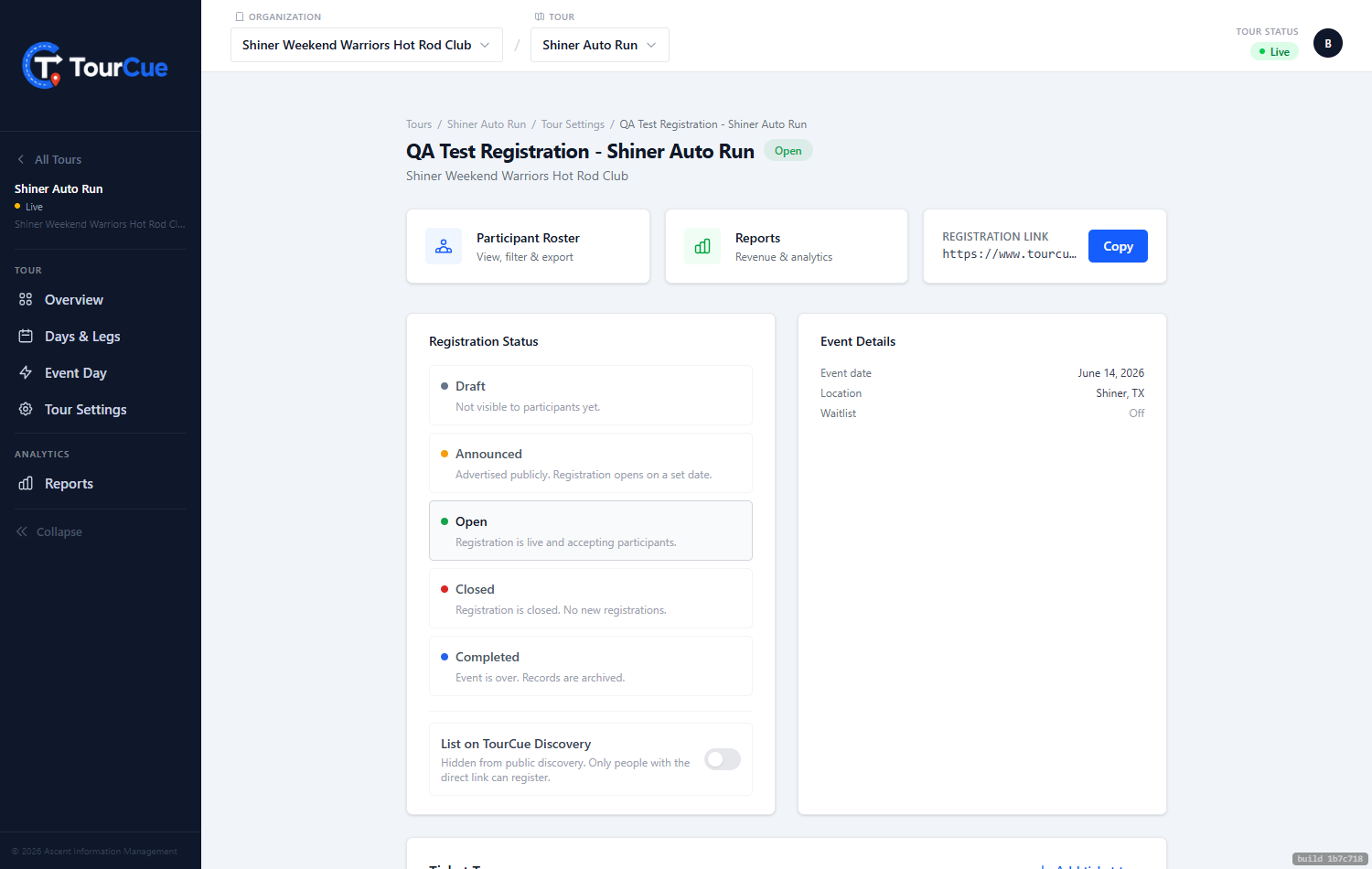
Task: Click the Collapse double-chevron icon
Action: point(22,531)
